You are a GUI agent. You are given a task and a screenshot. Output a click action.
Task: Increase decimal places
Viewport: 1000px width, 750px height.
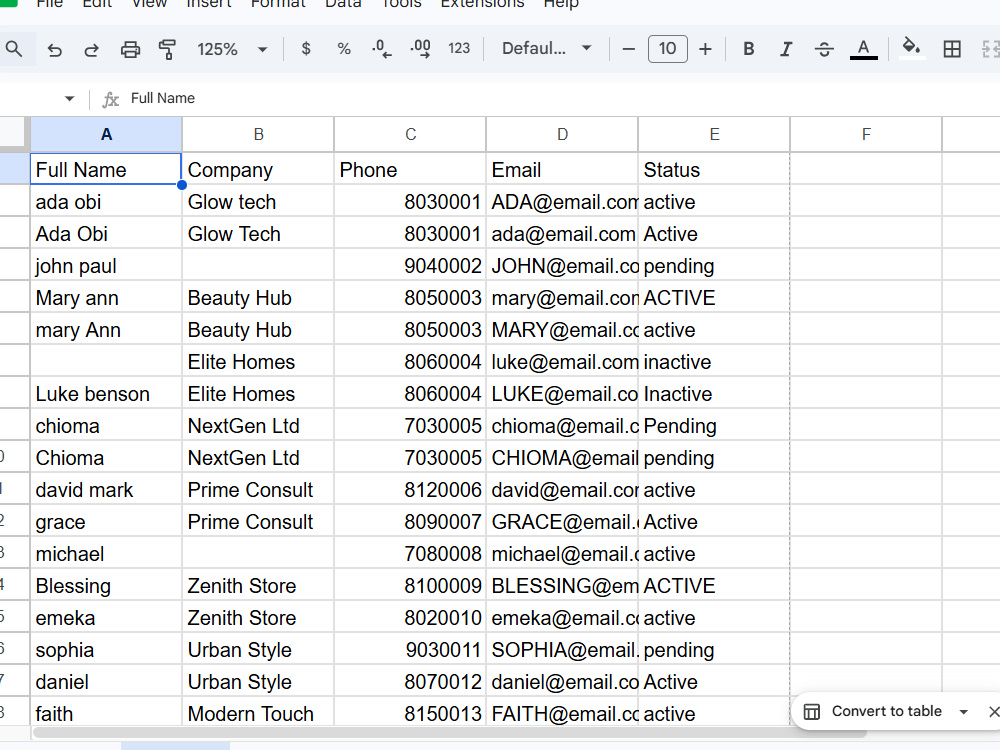click(x=420, y=48)
